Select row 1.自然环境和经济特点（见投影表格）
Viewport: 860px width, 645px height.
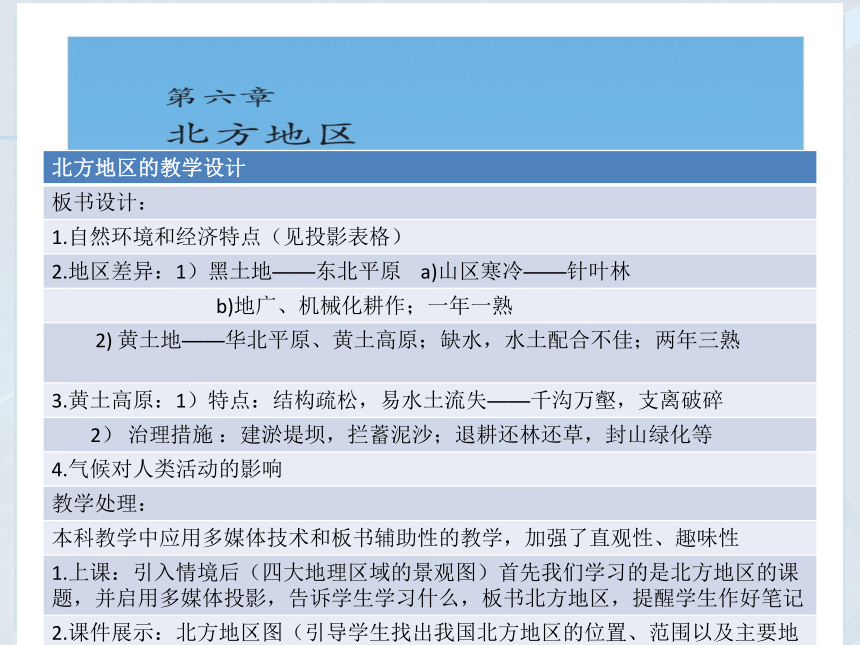tap(430, 237)
